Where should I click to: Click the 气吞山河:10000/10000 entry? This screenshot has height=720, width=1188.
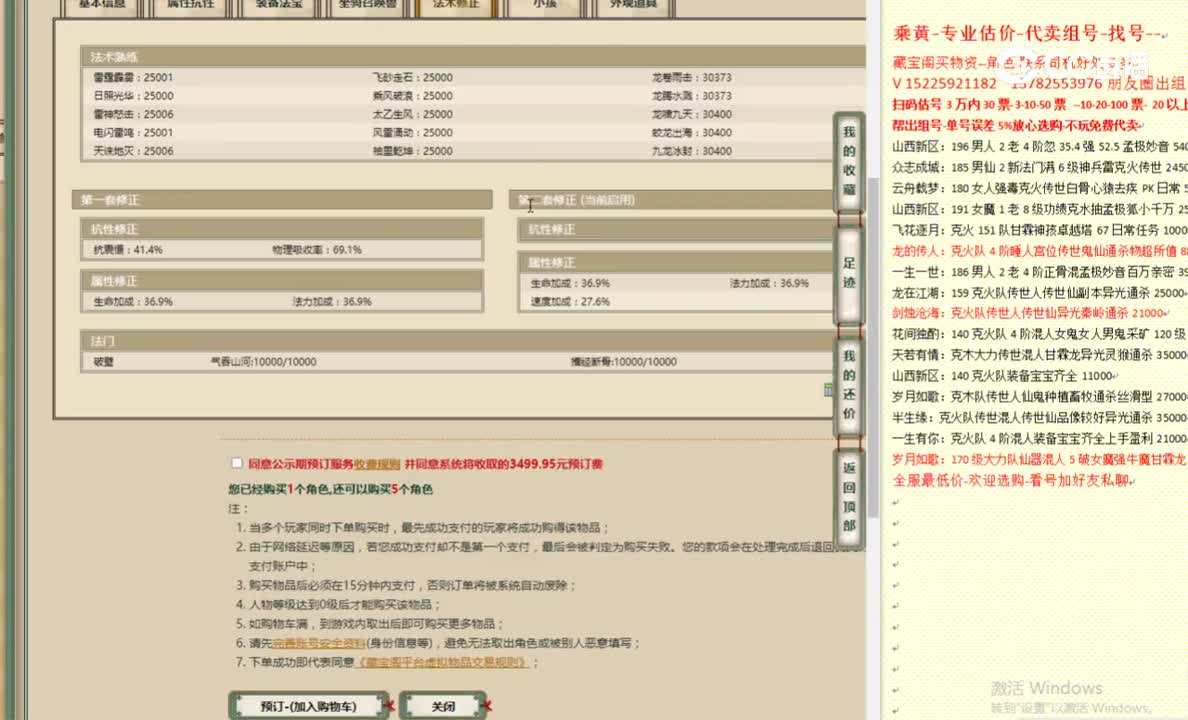263,362
